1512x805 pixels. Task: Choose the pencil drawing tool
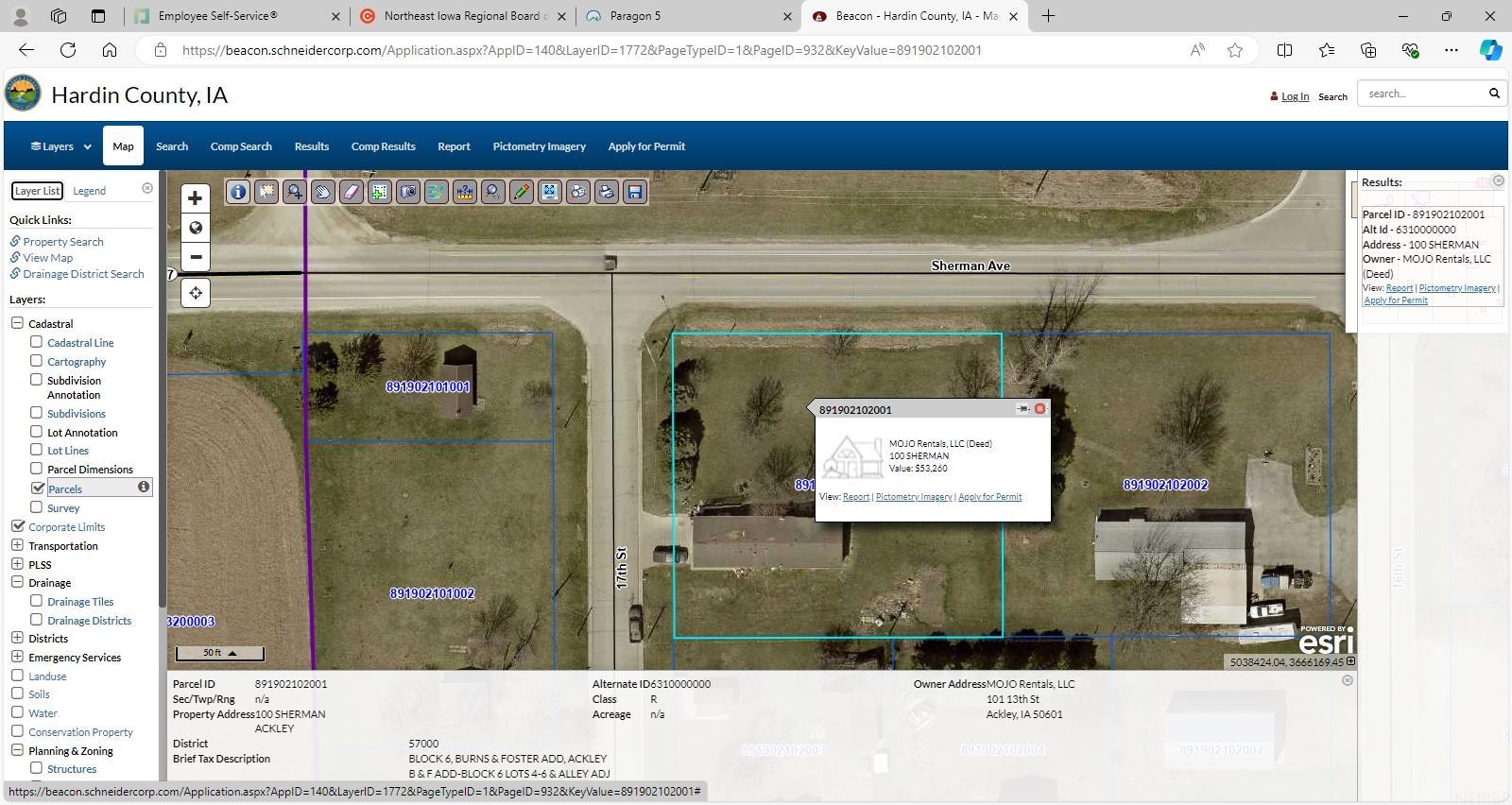pyautogui.click(x=521, y=192)
